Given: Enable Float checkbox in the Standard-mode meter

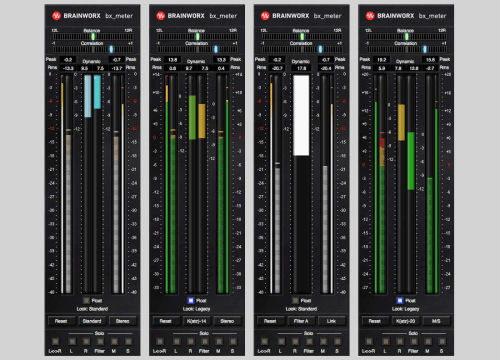Looking at the screenshot, I should pos(86,300).
